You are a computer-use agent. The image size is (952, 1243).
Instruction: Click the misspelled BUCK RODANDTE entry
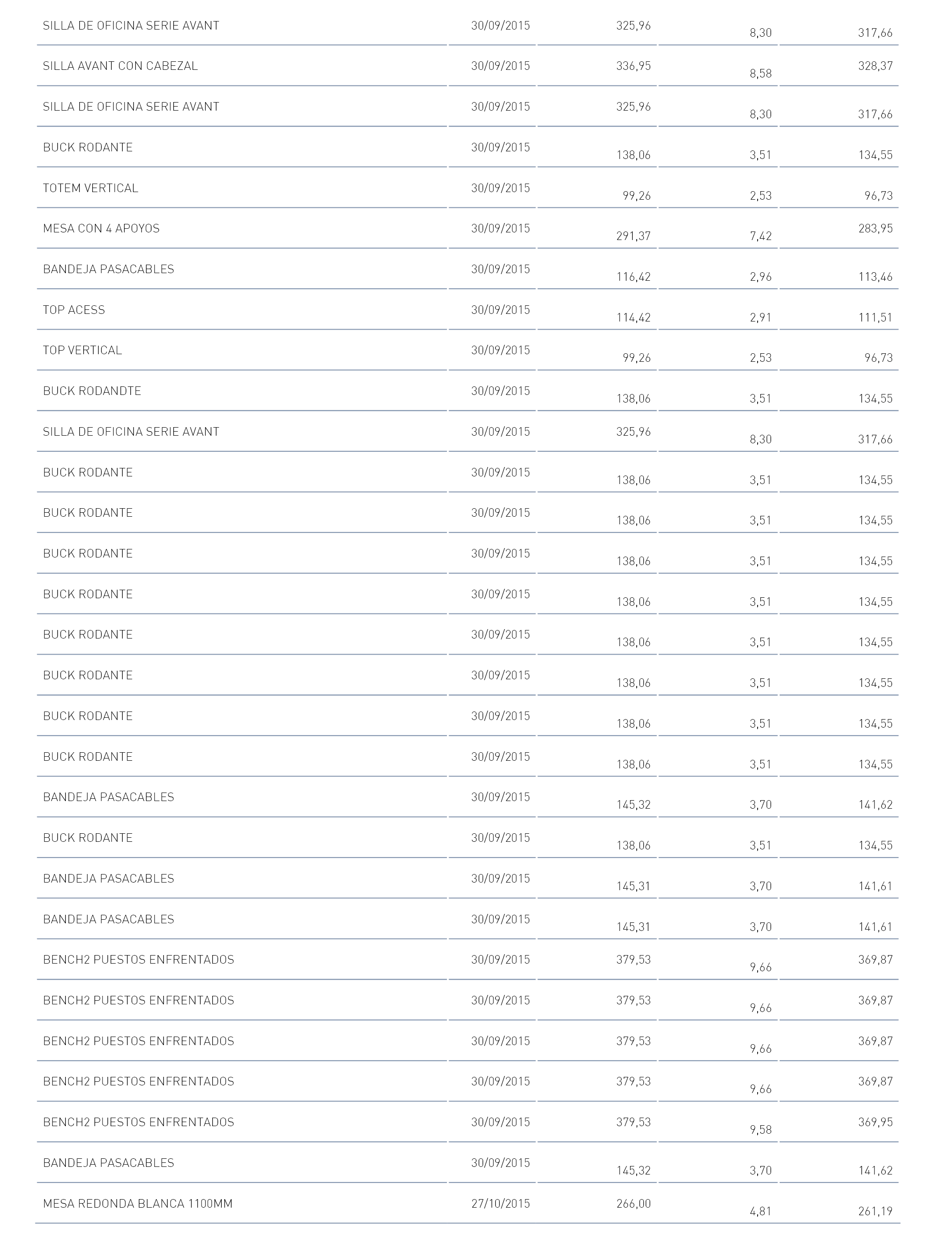pos(92,391)
